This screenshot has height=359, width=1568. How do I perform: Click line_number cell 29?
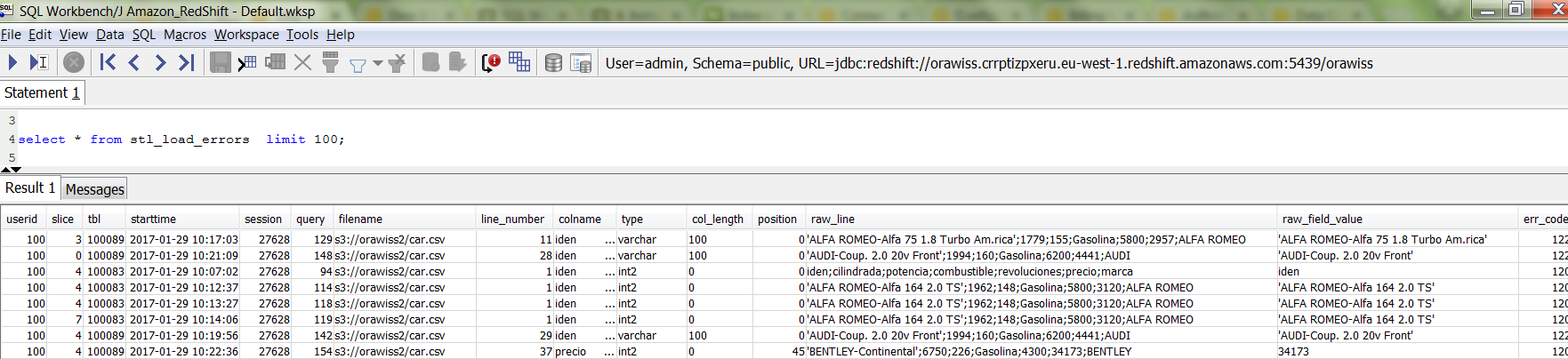pos(515,335)
